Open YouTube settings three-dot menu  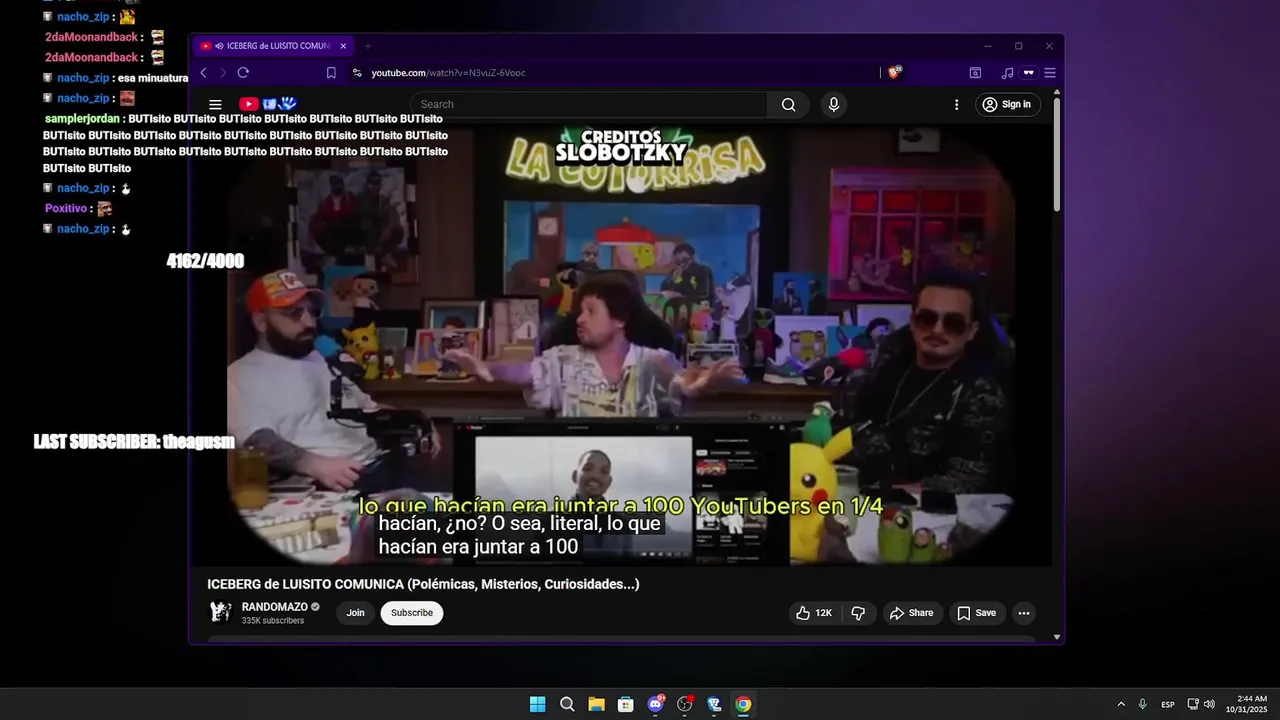(x=956, y=104)
